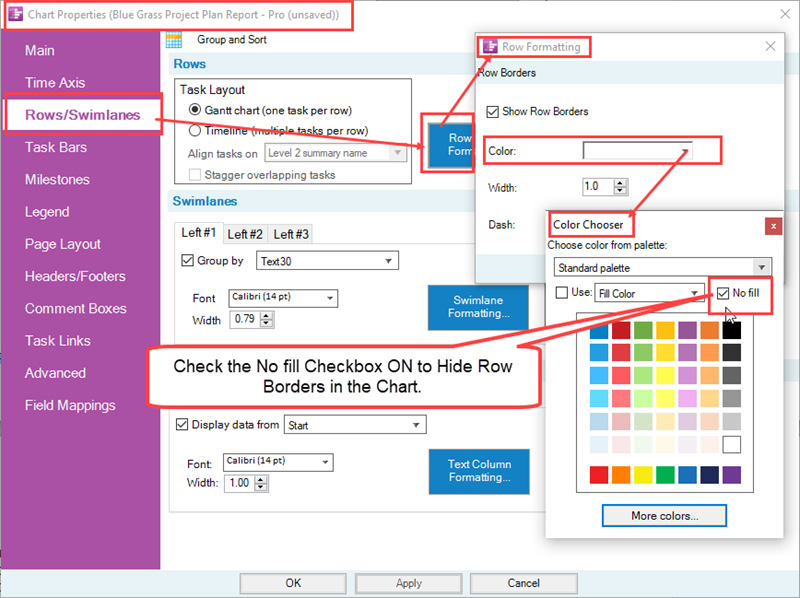Open Task Links settings

point(58,340)
